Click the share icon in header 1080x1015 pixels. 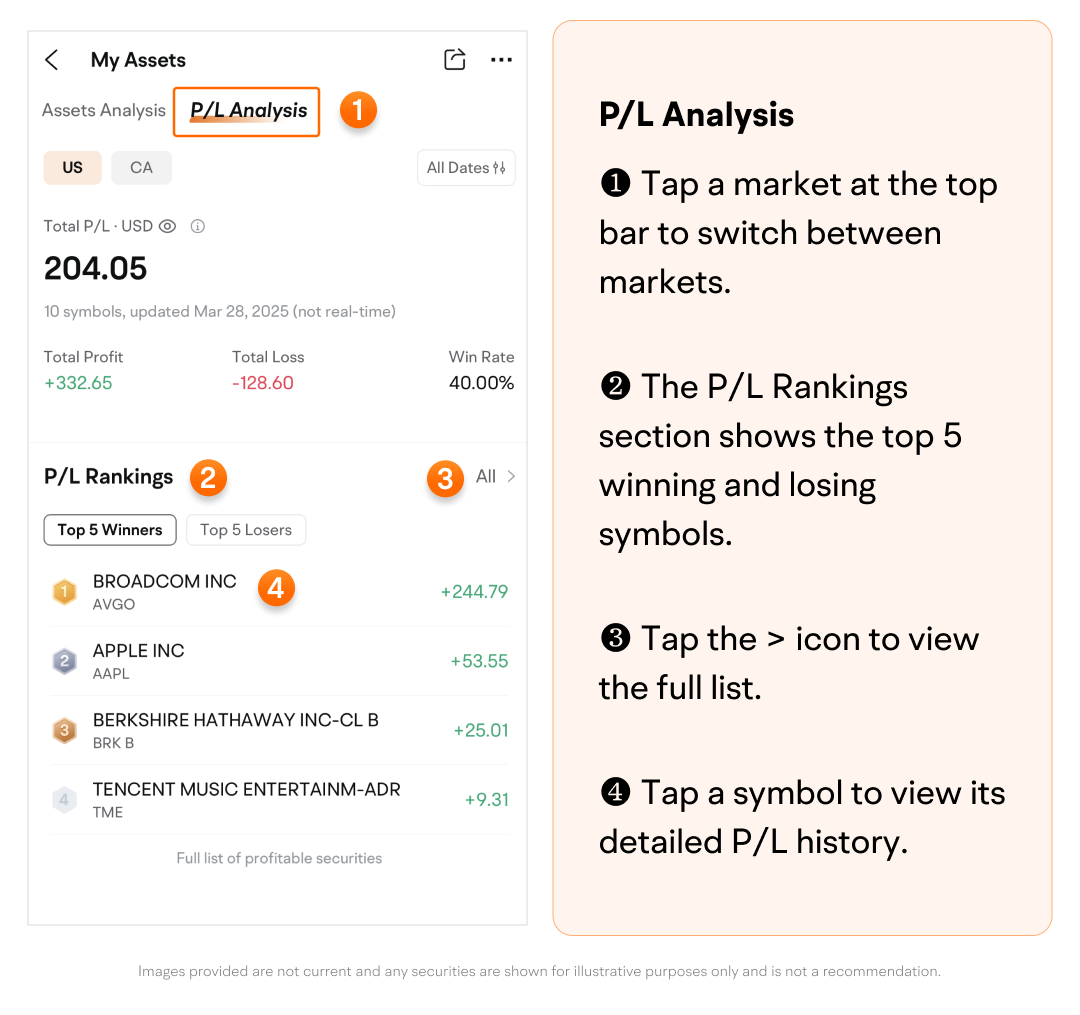[x=455, y=60]
